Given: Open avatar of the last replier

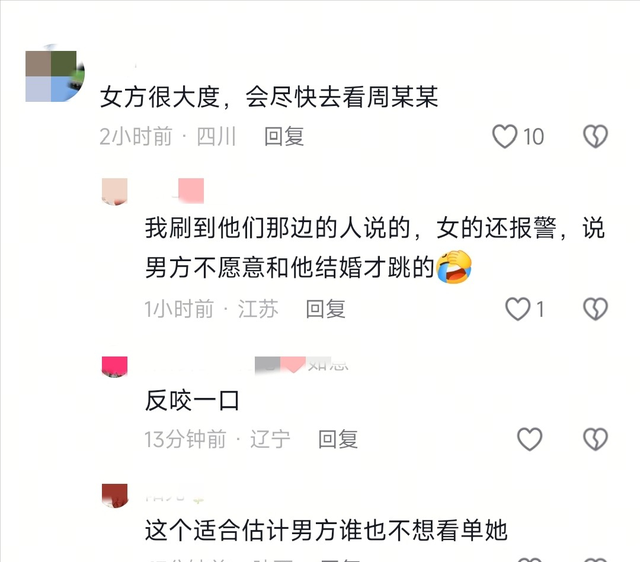Looking at the screenshot, I should coord(115,495).
